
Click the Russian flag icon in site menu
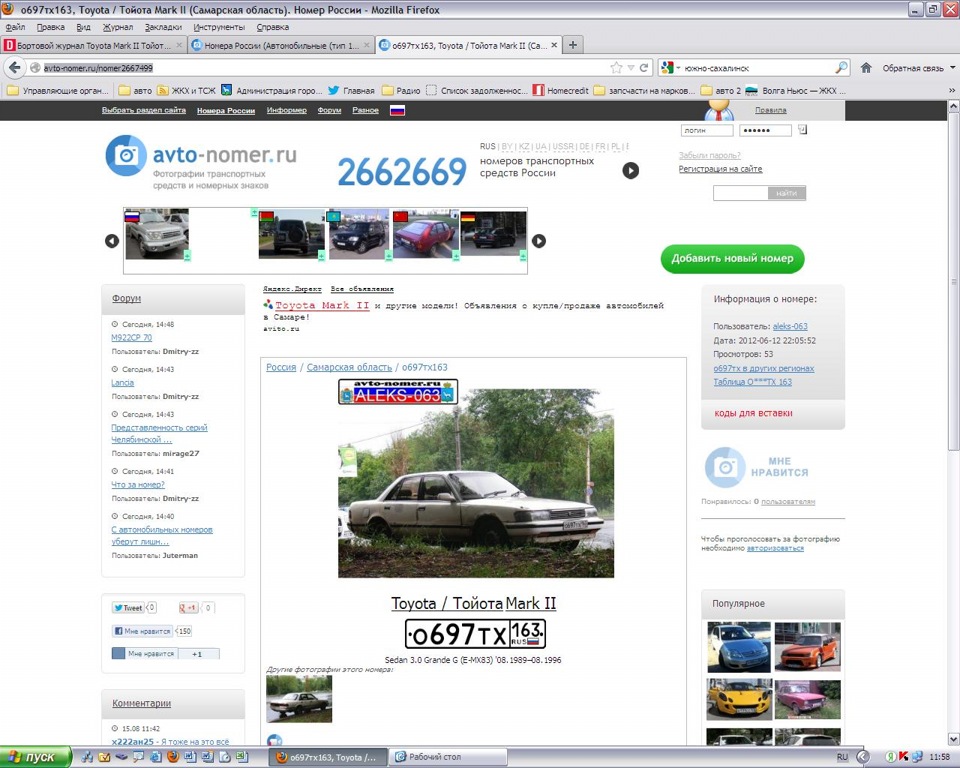tap(397, 110)
